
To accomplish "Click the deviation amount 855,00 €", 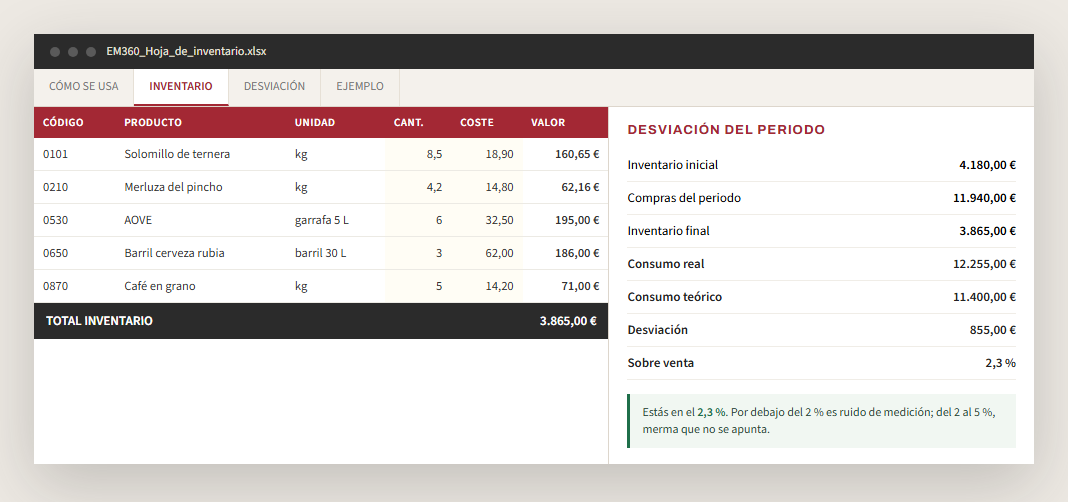I will point(992,330).
